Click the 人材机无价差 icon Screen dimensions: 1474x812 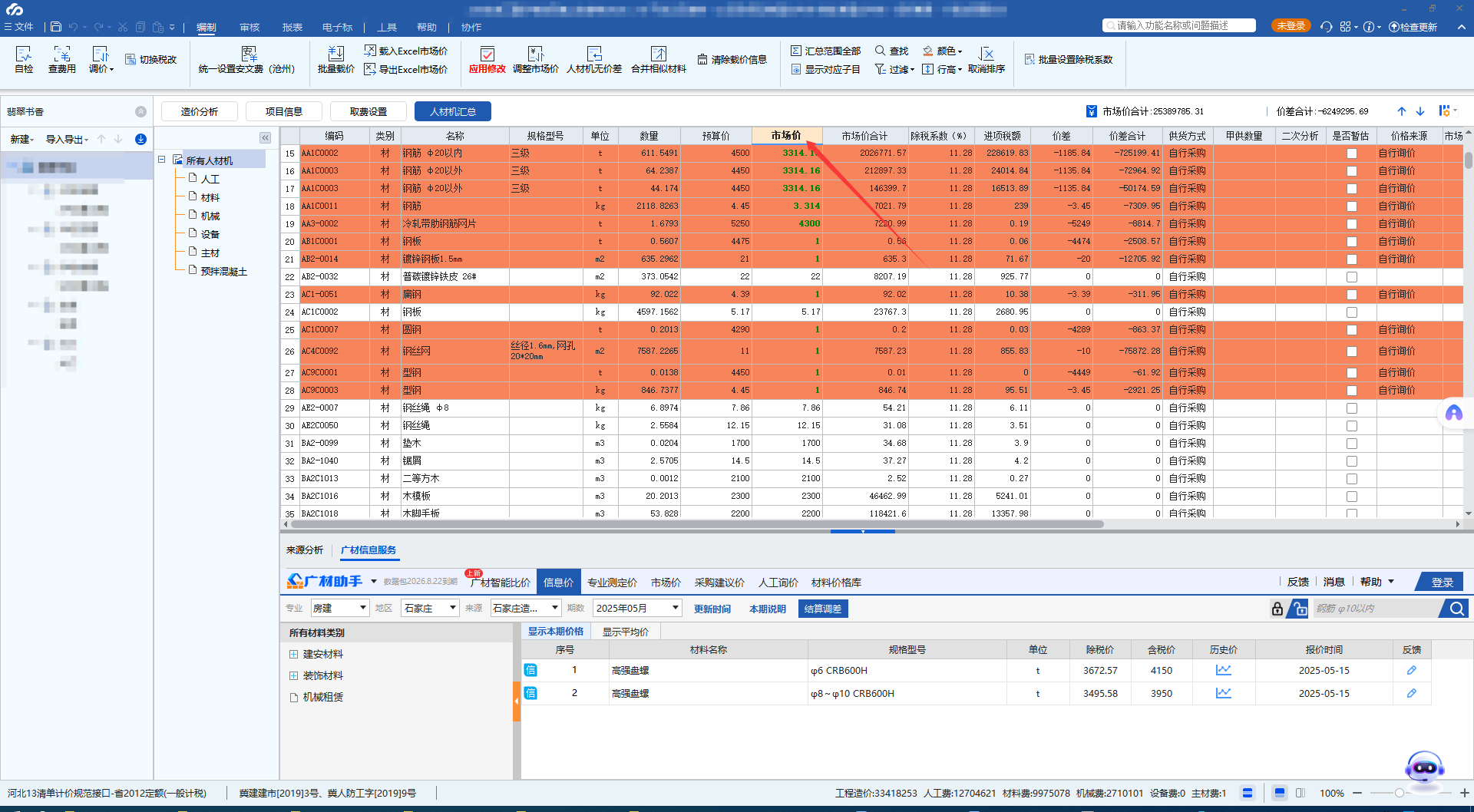[x=594, y=59]
